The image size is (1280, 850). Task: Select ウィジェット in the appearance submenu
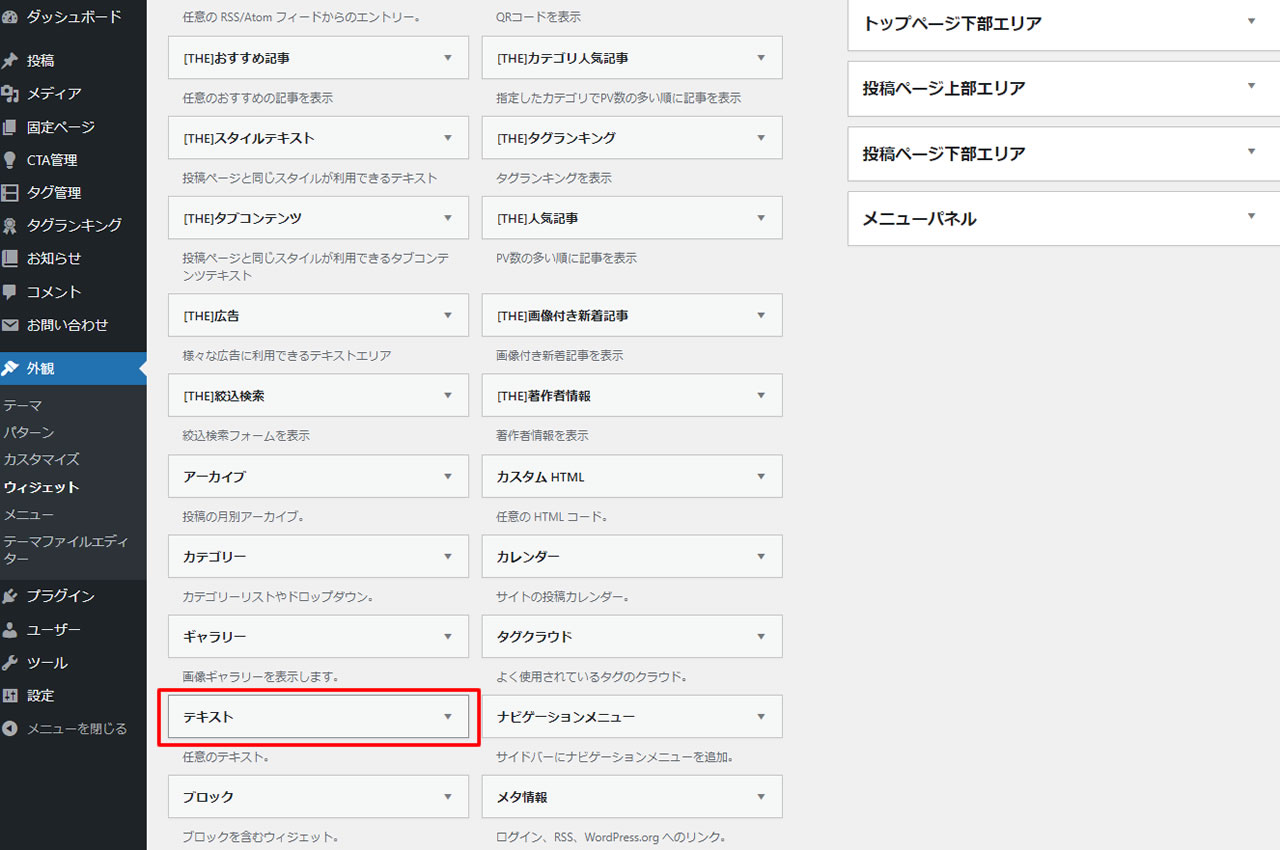[41, 488]
